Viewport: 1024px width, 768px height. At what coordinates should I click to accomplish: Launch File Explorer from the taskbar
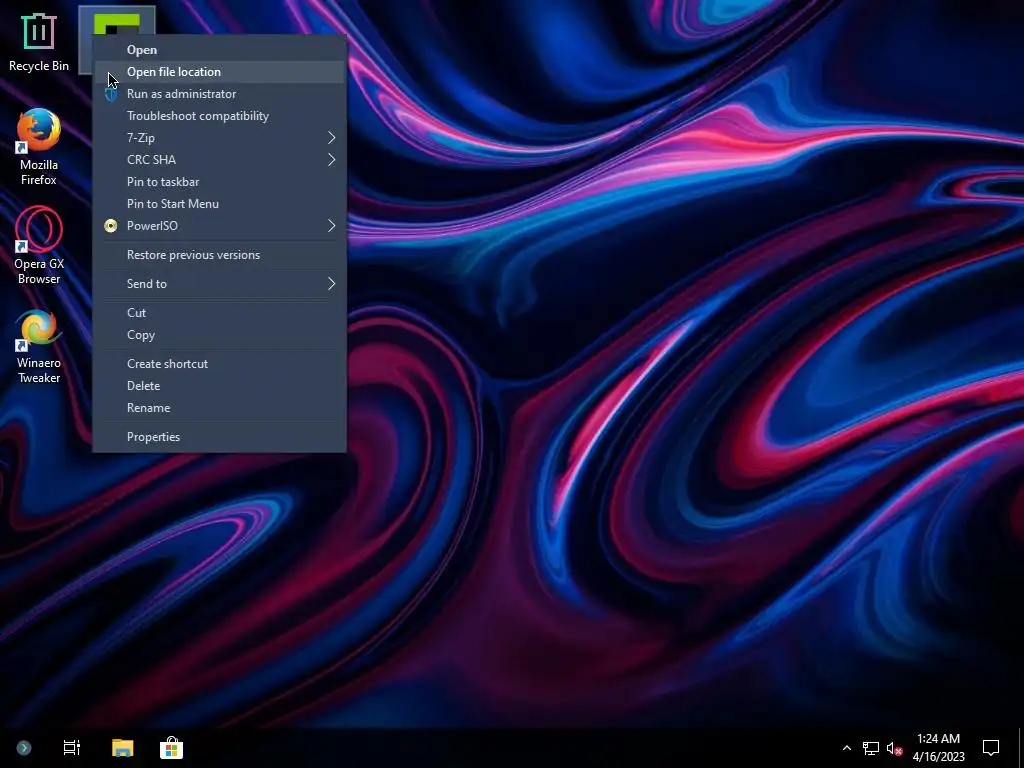[122, 748]
